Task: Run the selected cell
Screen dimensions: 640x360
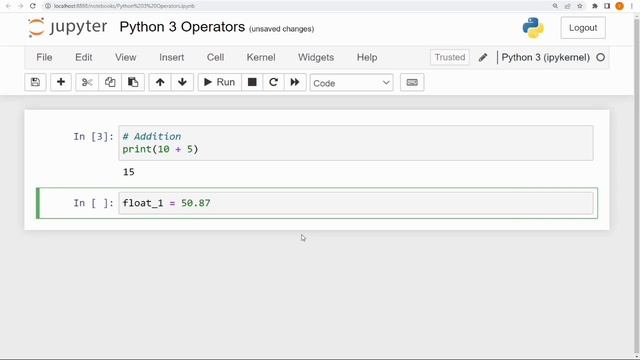Action: click(x=220, y=82)
